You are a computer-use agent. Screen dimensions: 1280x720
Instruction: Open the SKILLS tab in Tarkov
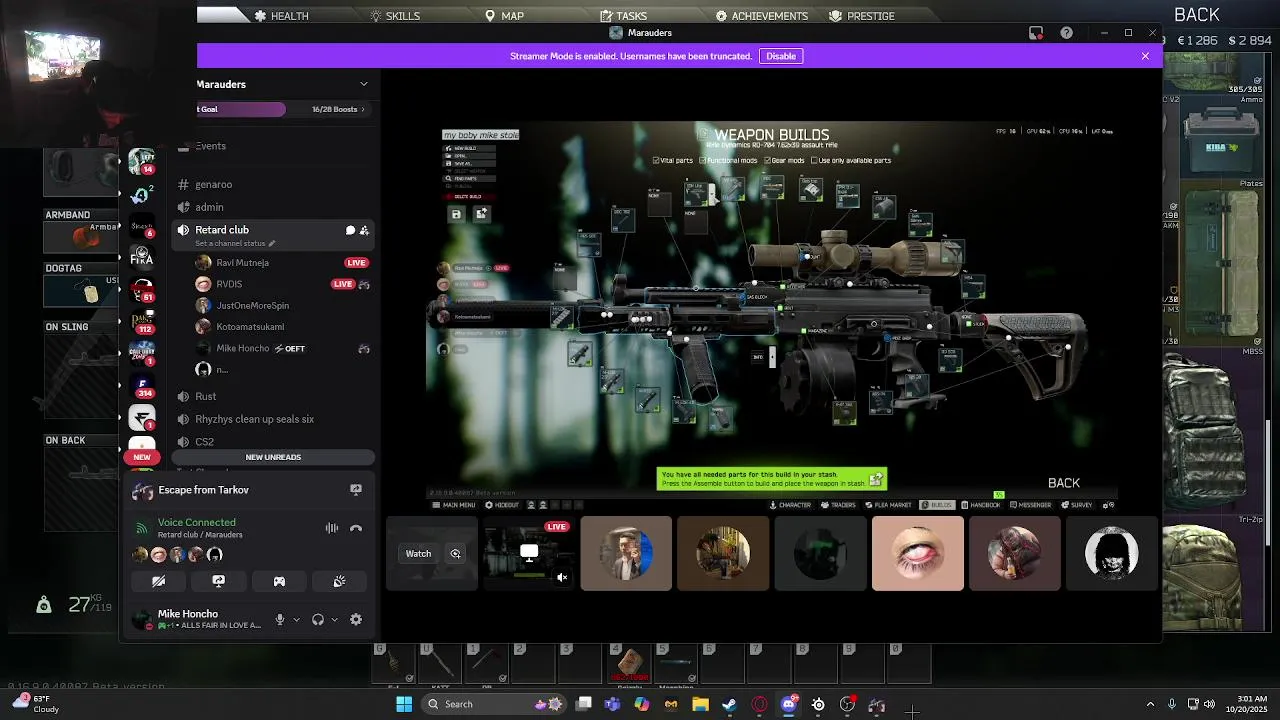[395, 16]
